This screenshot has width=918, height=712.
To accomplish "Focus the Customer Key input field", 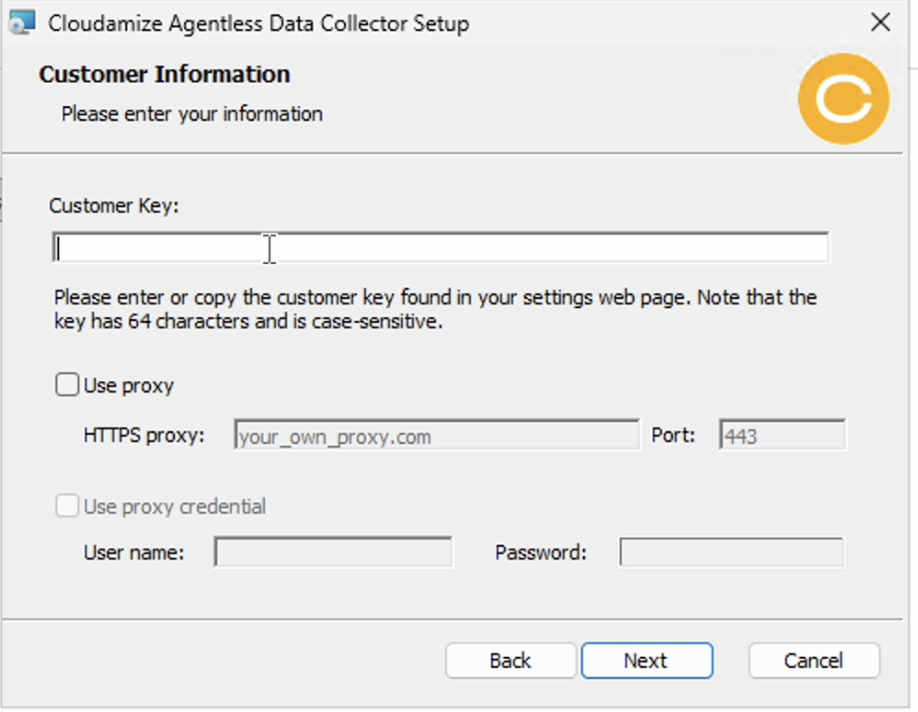I will [440, 248].
